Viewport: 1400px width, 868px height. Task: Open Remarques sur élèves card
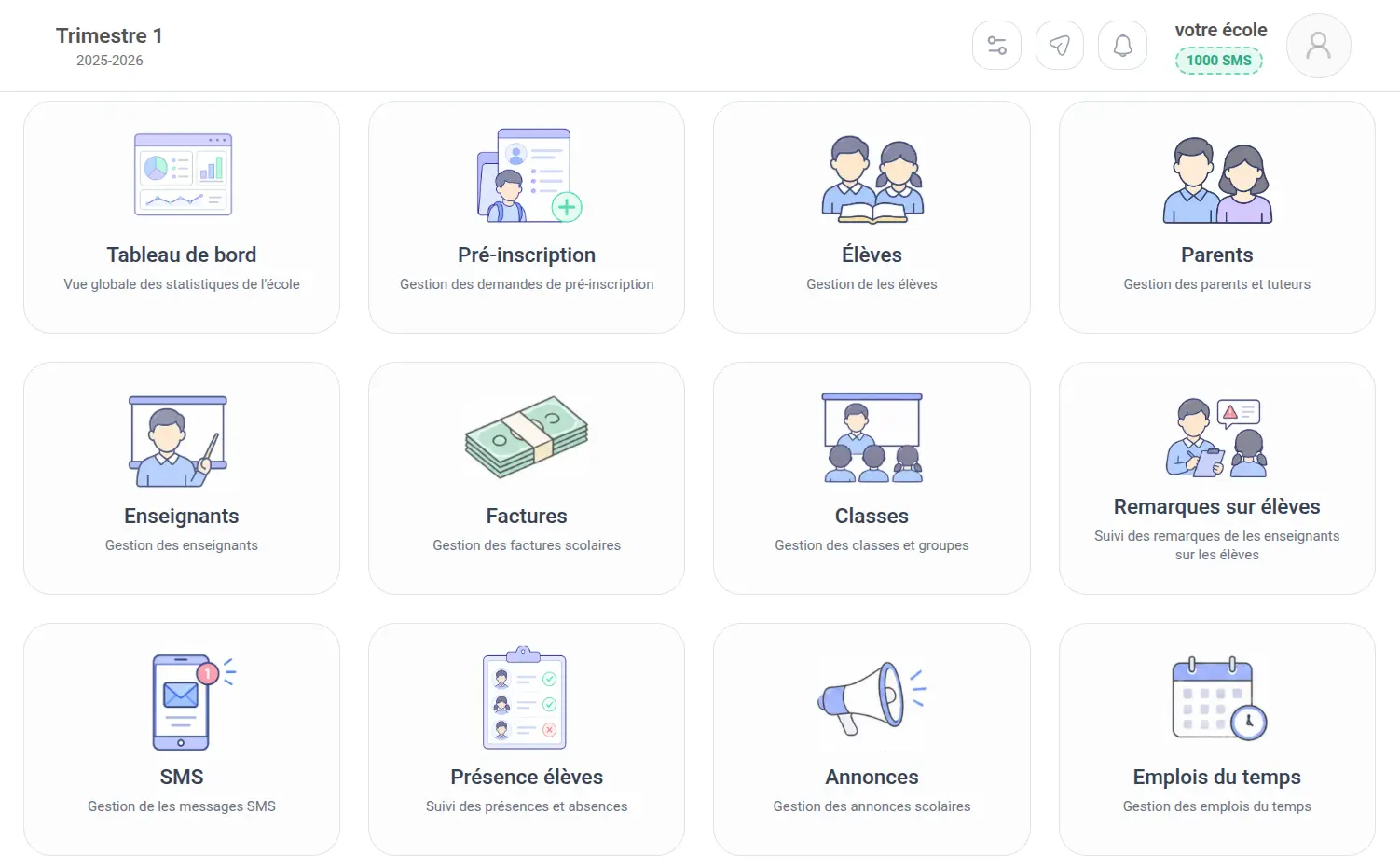point(1217,478)
